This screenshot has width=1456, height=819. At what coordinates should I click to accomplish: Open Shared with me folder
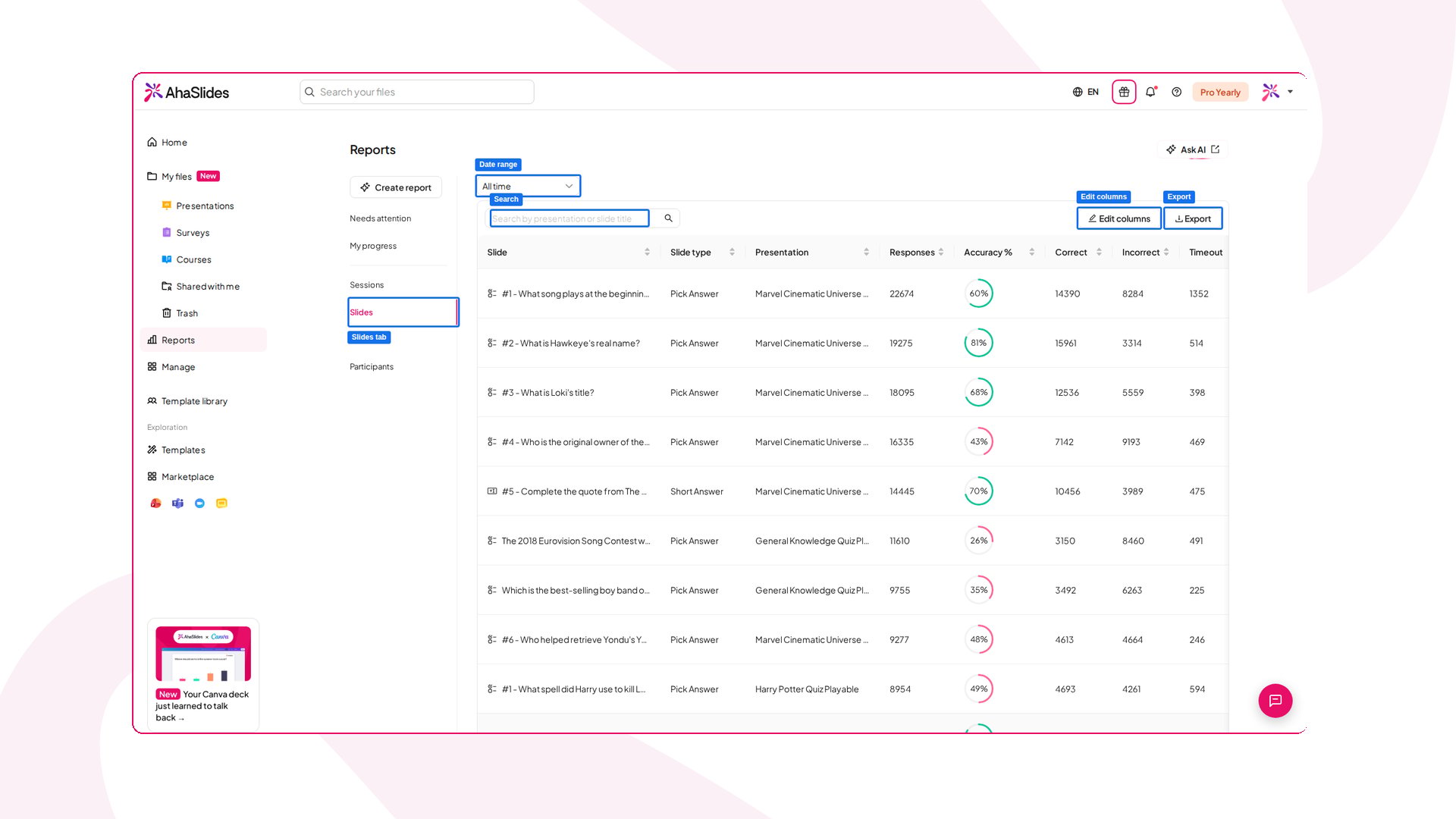pos(208,287)
